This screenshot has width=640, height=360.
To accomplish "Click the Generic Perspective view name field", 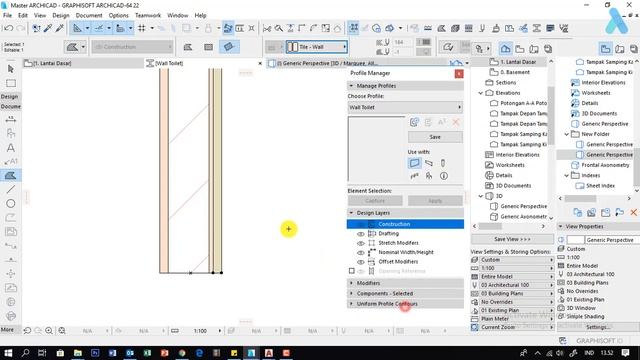I will tap(612, 240).
